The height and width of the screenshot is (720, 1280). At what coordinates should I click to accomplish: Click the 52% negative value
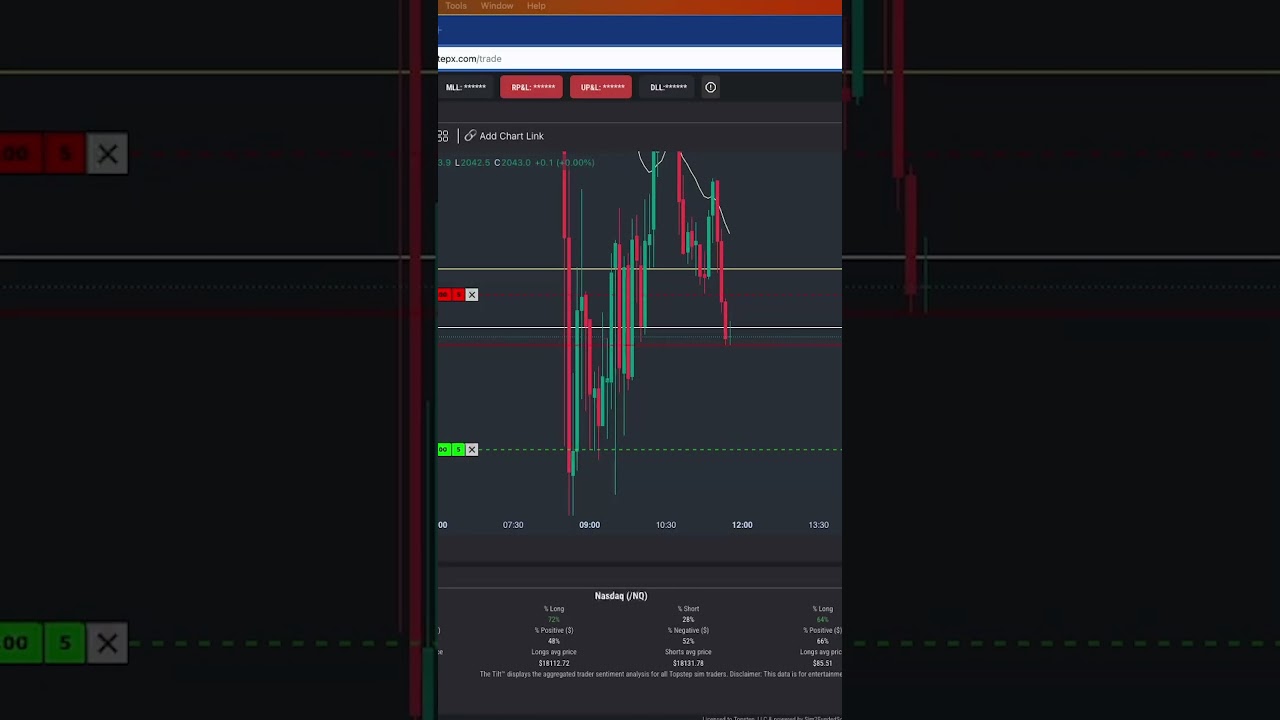pyautogui.click(x=688, y=642)
